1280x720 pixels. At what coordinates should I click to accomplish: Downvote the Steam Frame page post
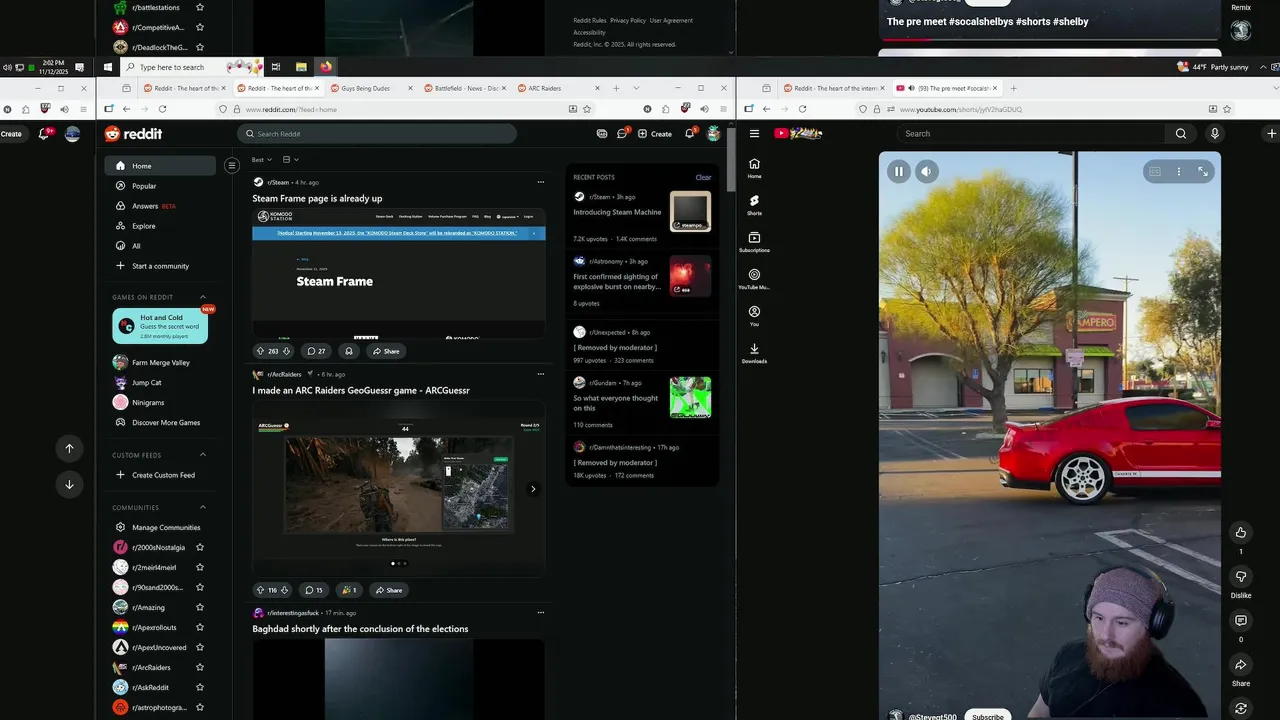tap(286, 351)
